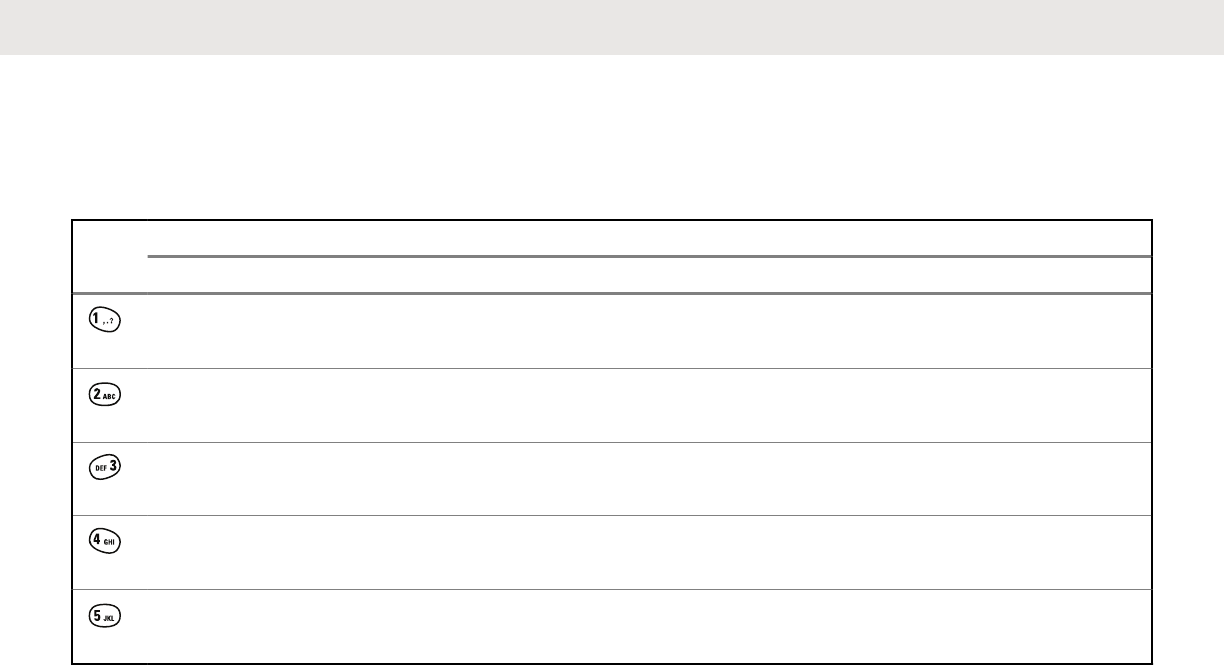Click the gray divider line in the table header
This screenshot has width=1224, height=665.
coord(650,256)
